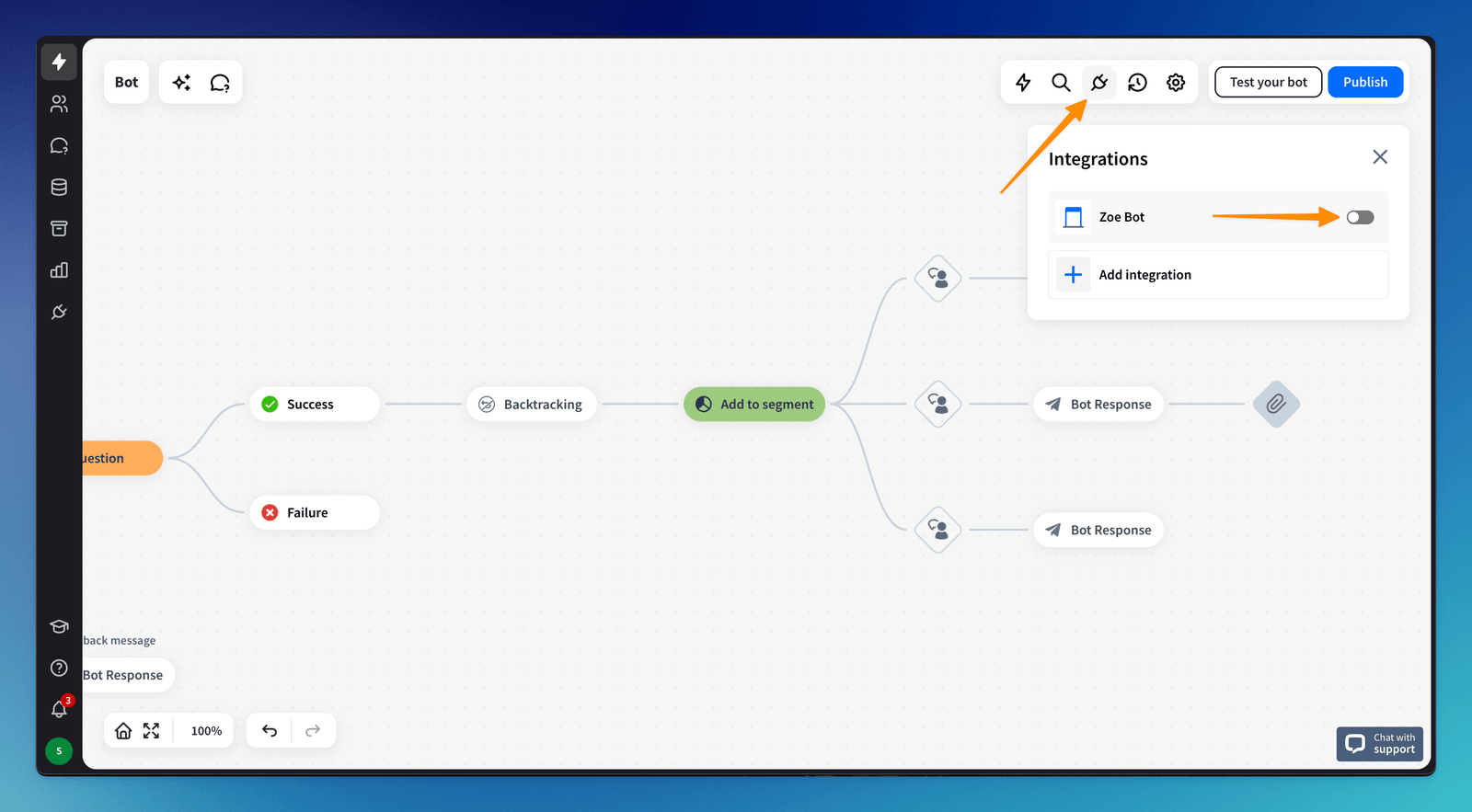Select the Add to segment node
1472x812 pixels.
coord(754,405)
